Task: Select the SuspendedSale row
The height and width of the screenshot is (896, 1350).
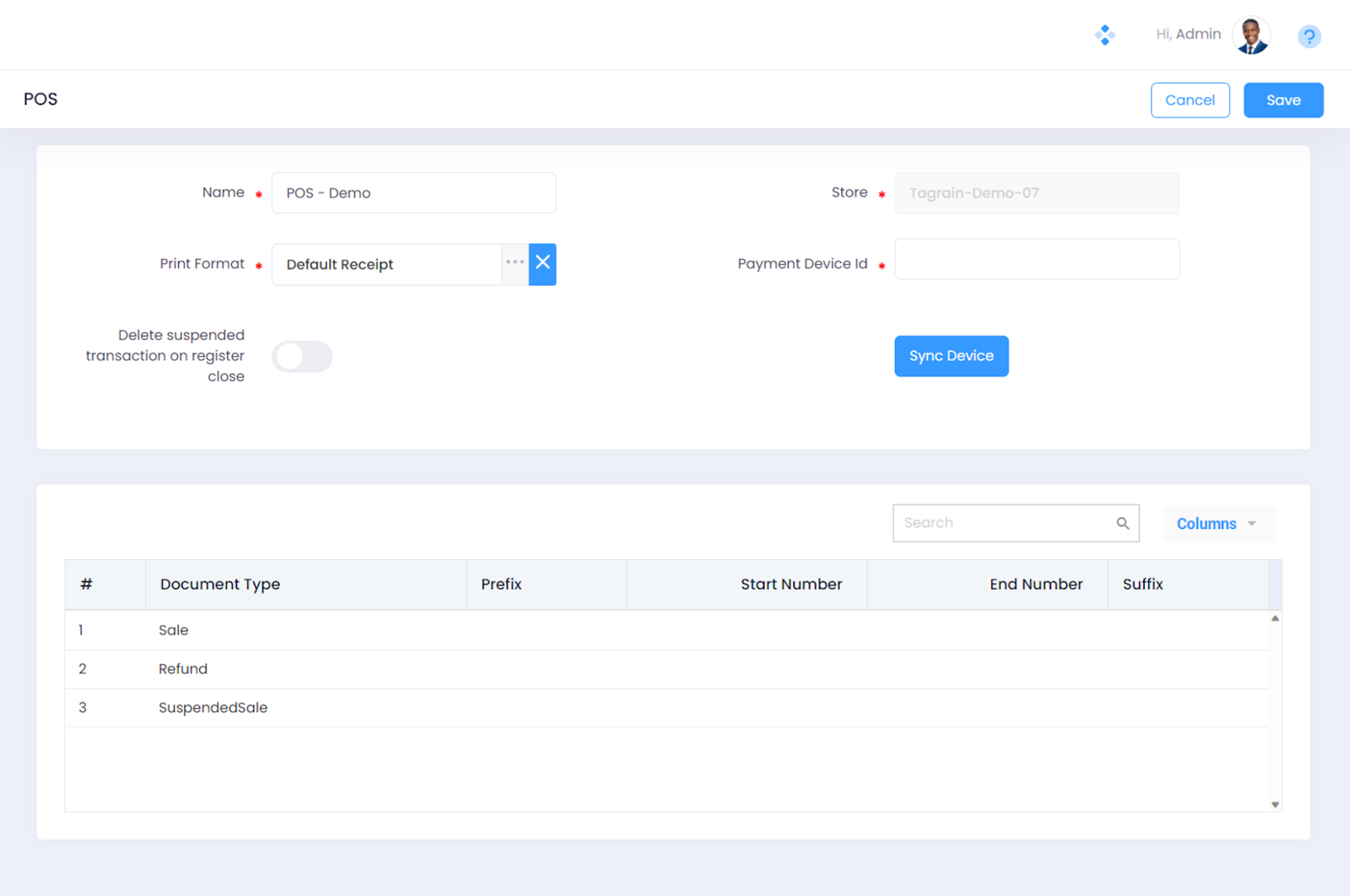Action: (x=213, y=708)
